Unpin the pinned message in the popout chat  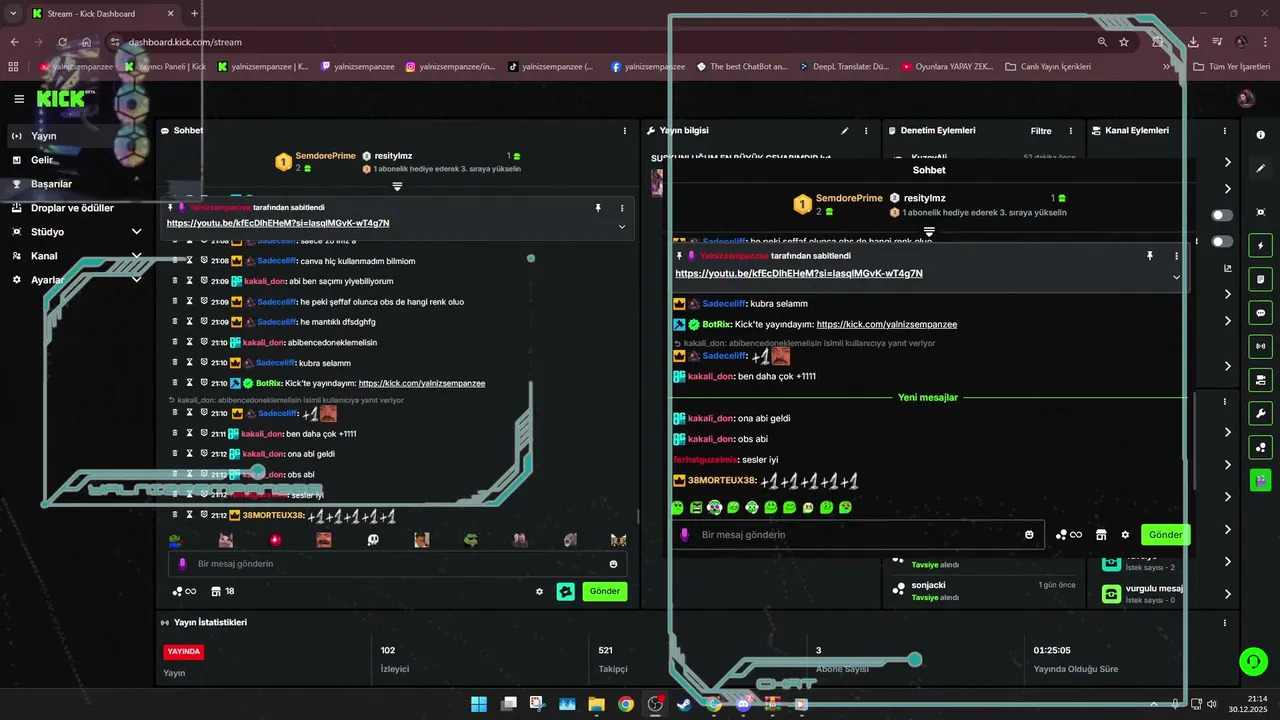1150,256
